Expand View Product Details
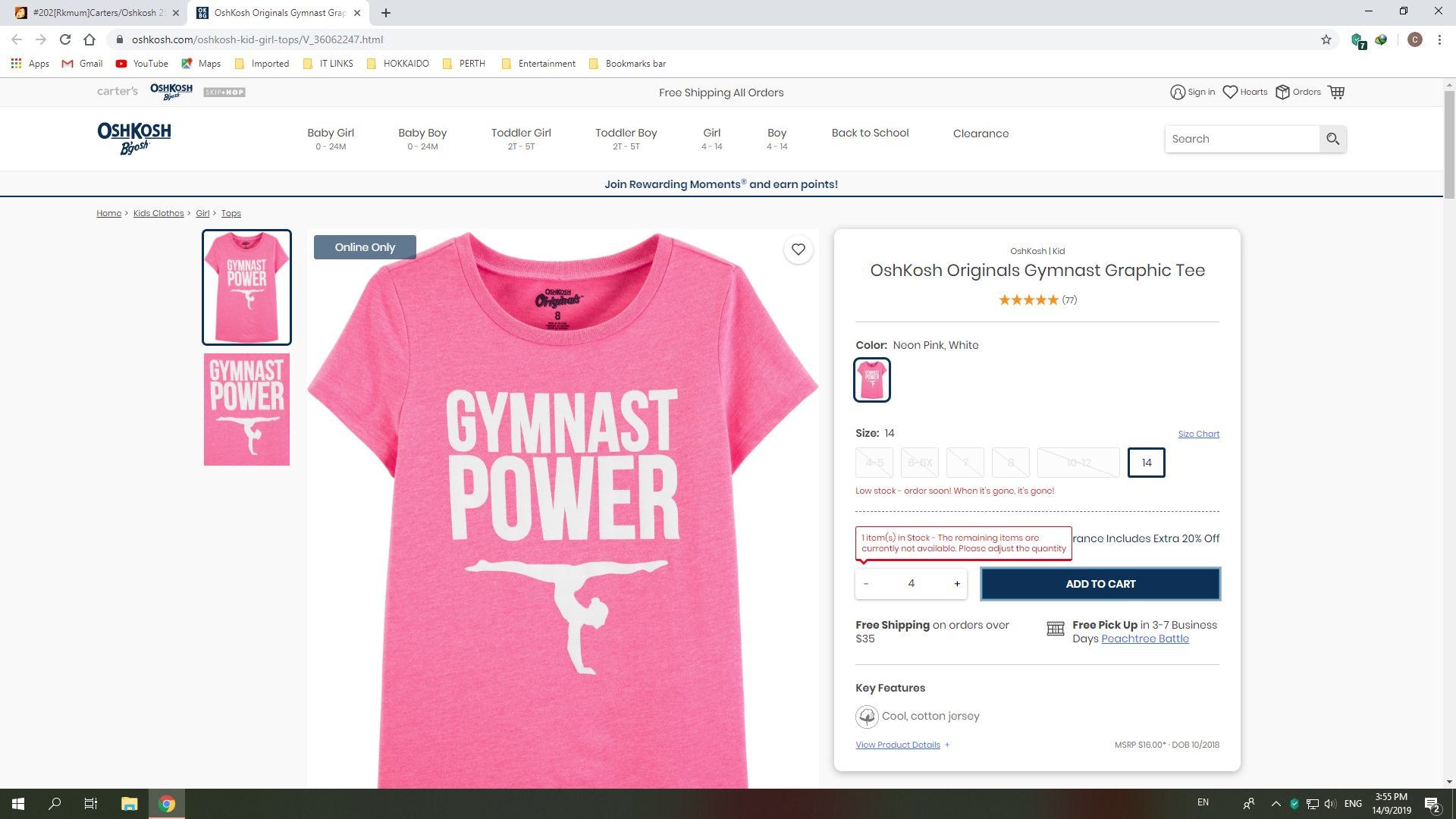The height and width of the screenshot is (819, 1456). [902, 745]
